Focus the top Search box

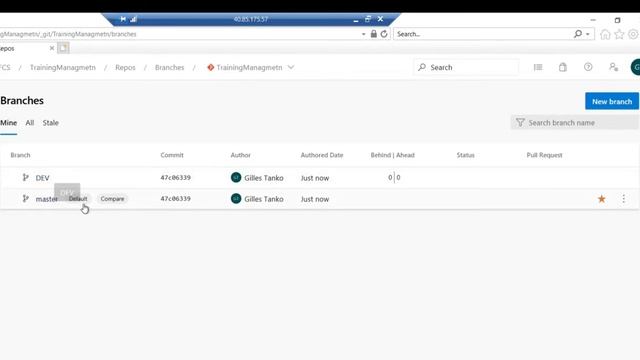[467, 67]
